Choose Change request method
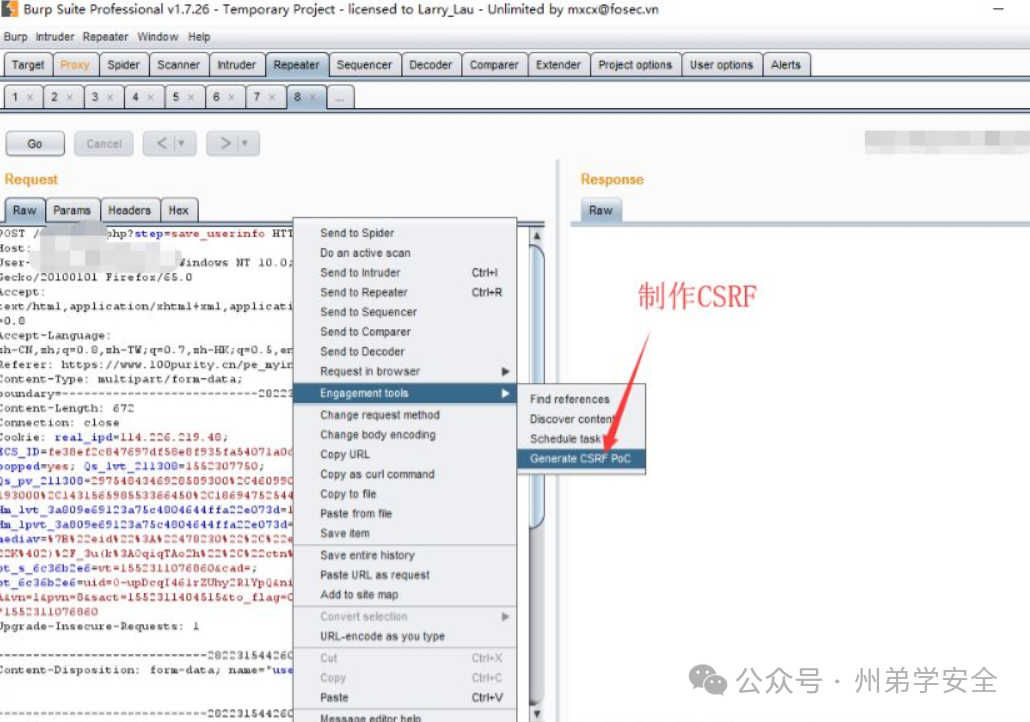The width and height of the screenshot is (1030, 722). pos(405,415)
